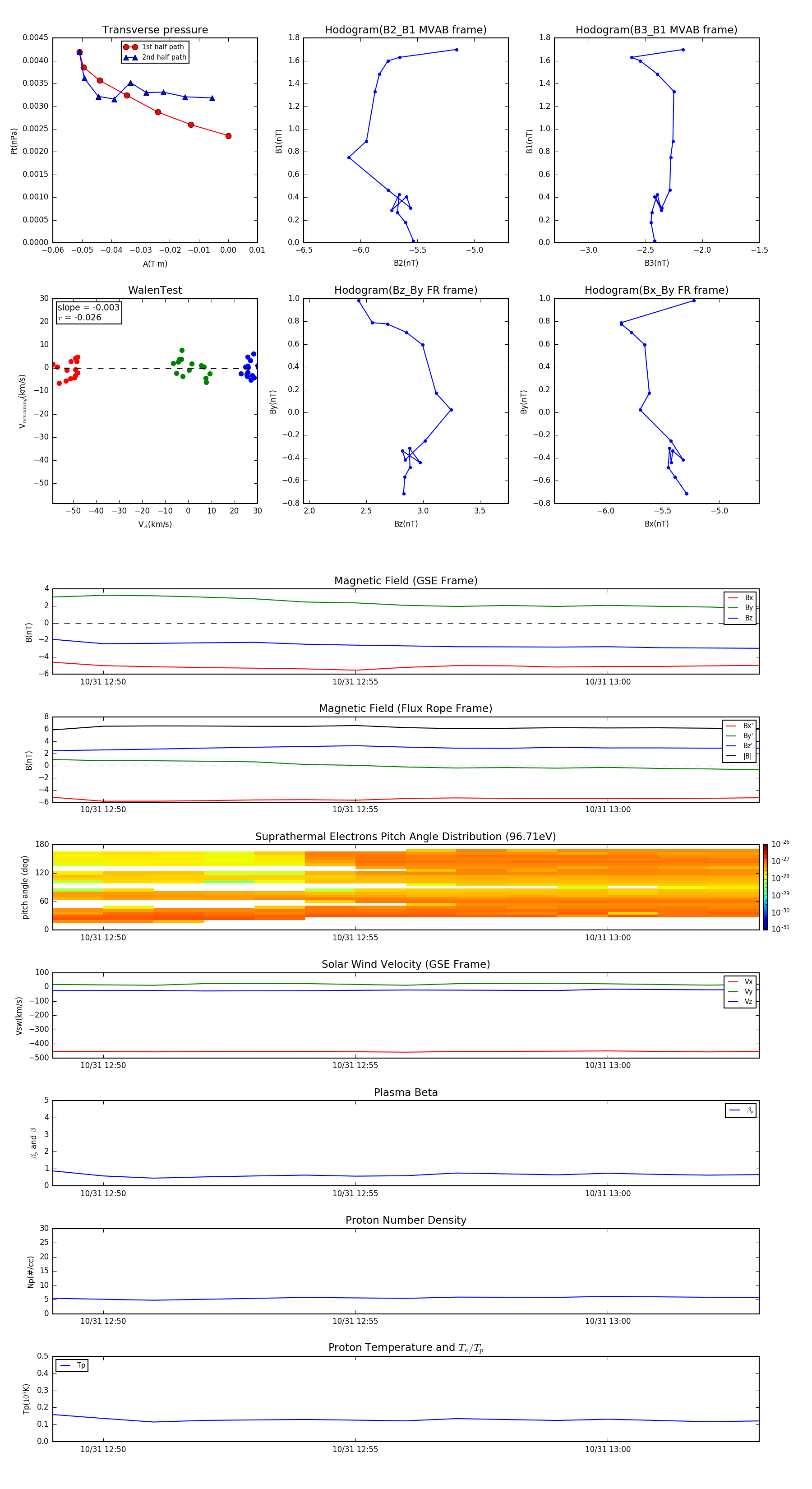Click the 'Hodogram(B2_B1 MVAB frame)' title
Image resolution: width=812 pixels, height=1489 pixels.
406,30
